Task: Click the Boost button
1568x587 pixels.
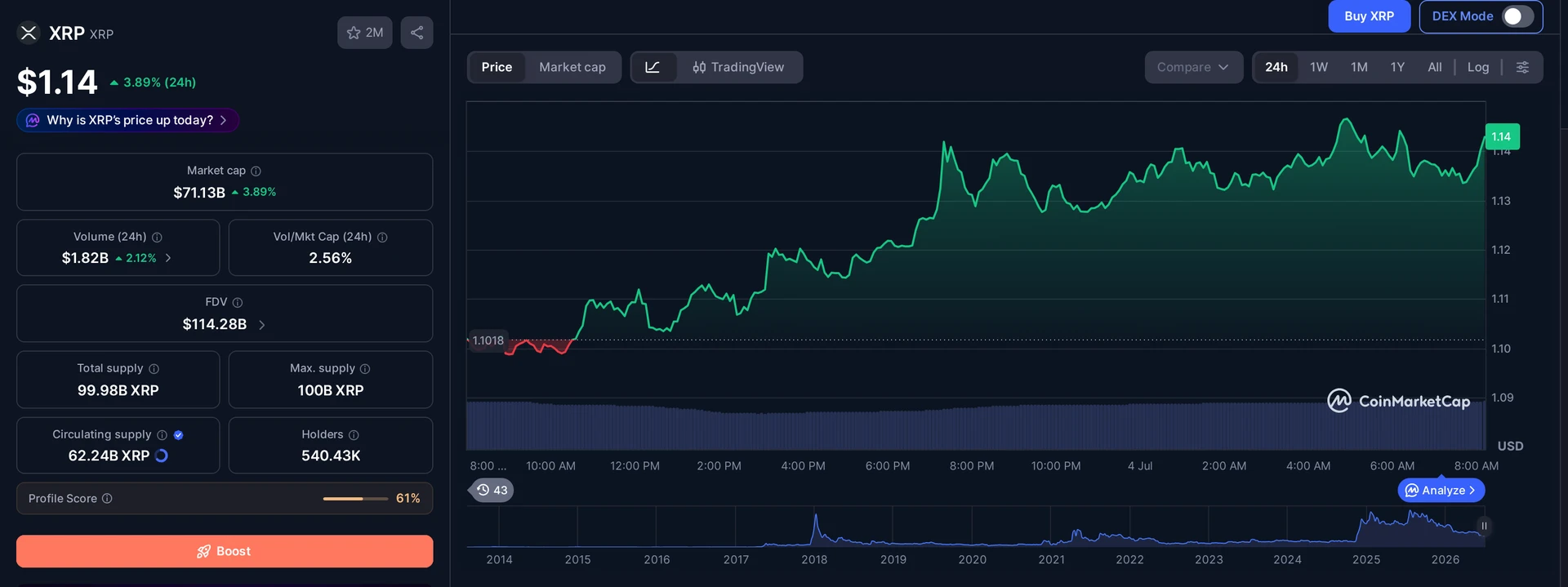Action: (225, 551)
